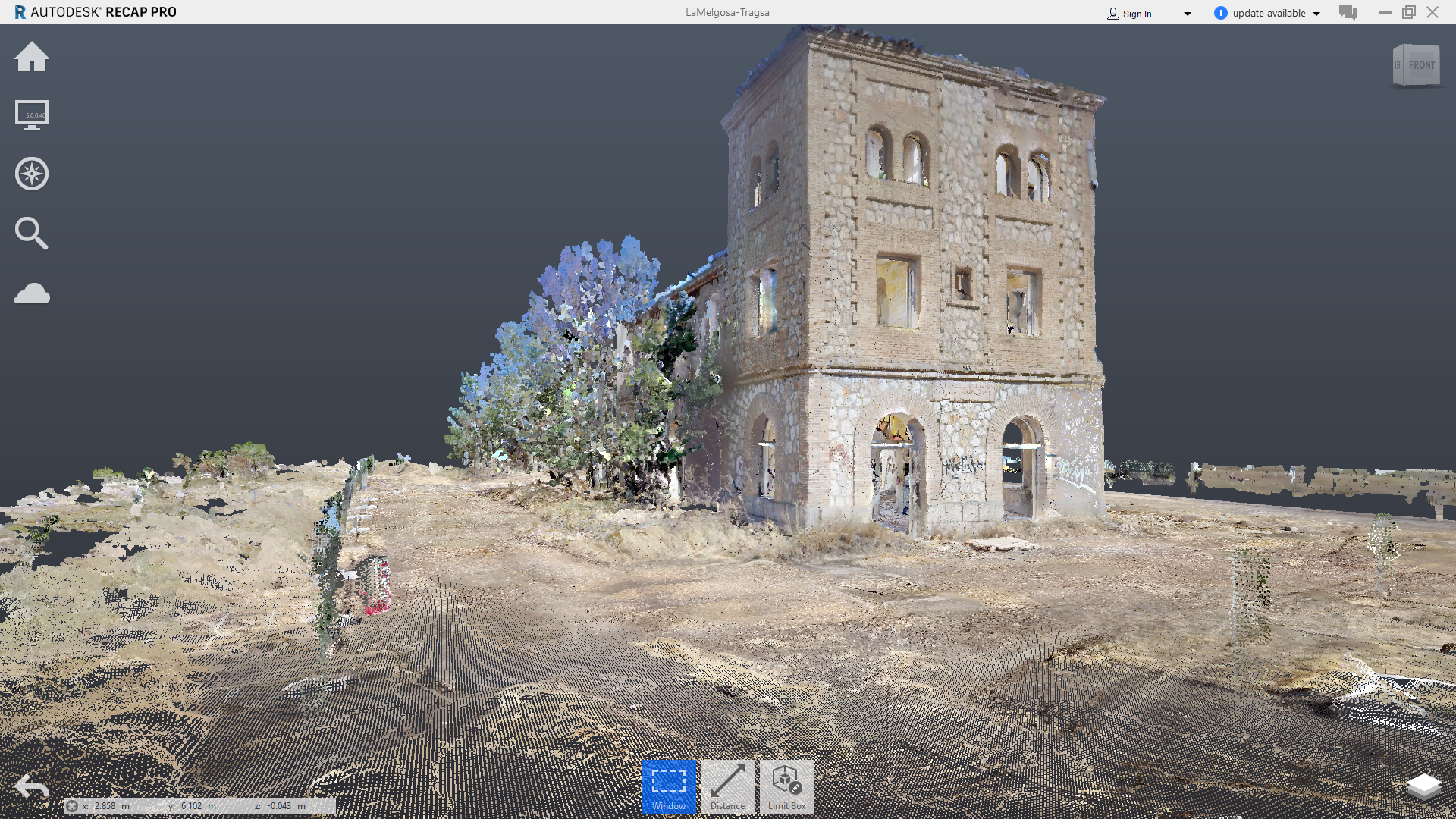Click the x coordinate value field
The height and width of the screenshot is (819, 1456).
105,806
